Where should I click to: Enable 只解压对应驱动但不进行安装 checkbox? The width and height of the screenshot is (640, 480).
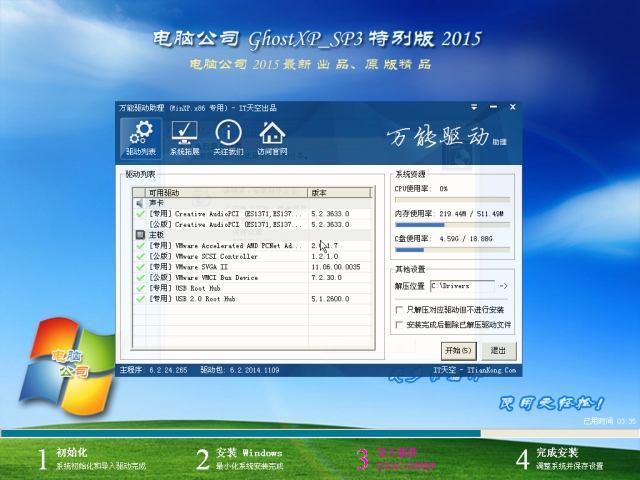coord(400,310)
